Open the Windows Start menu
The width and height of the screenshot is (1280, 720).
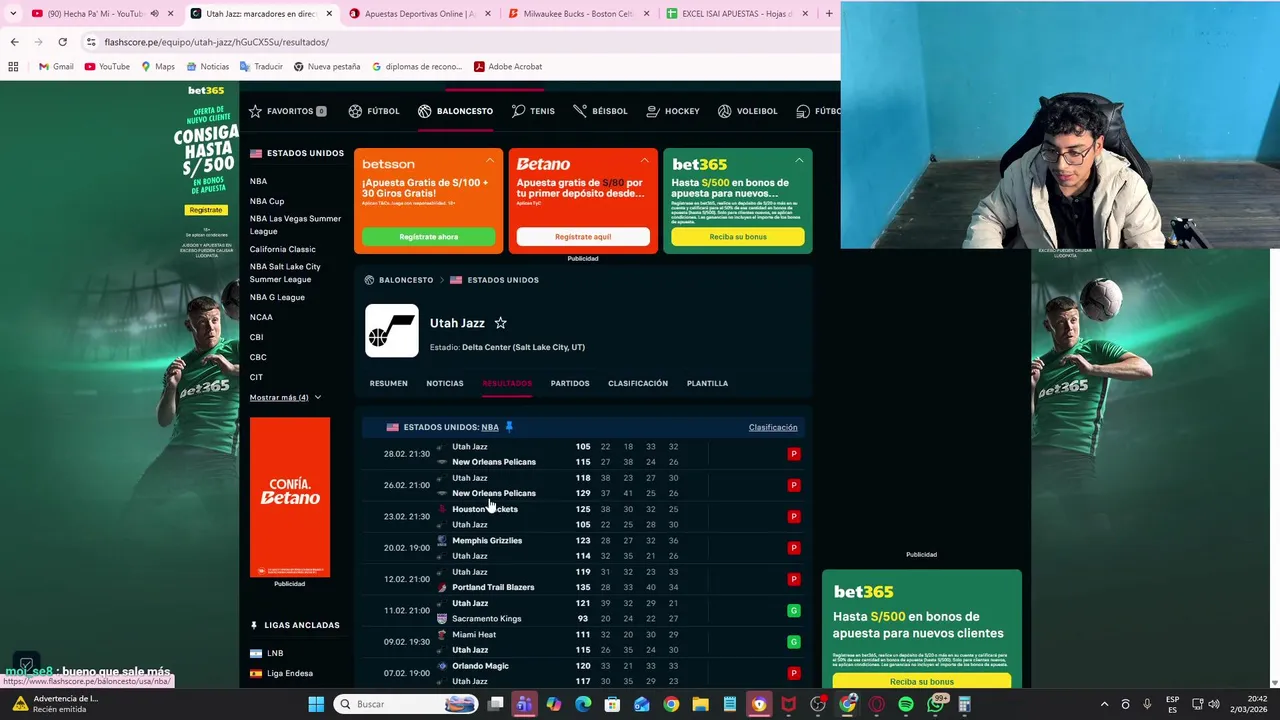click(x=316, y=704)
